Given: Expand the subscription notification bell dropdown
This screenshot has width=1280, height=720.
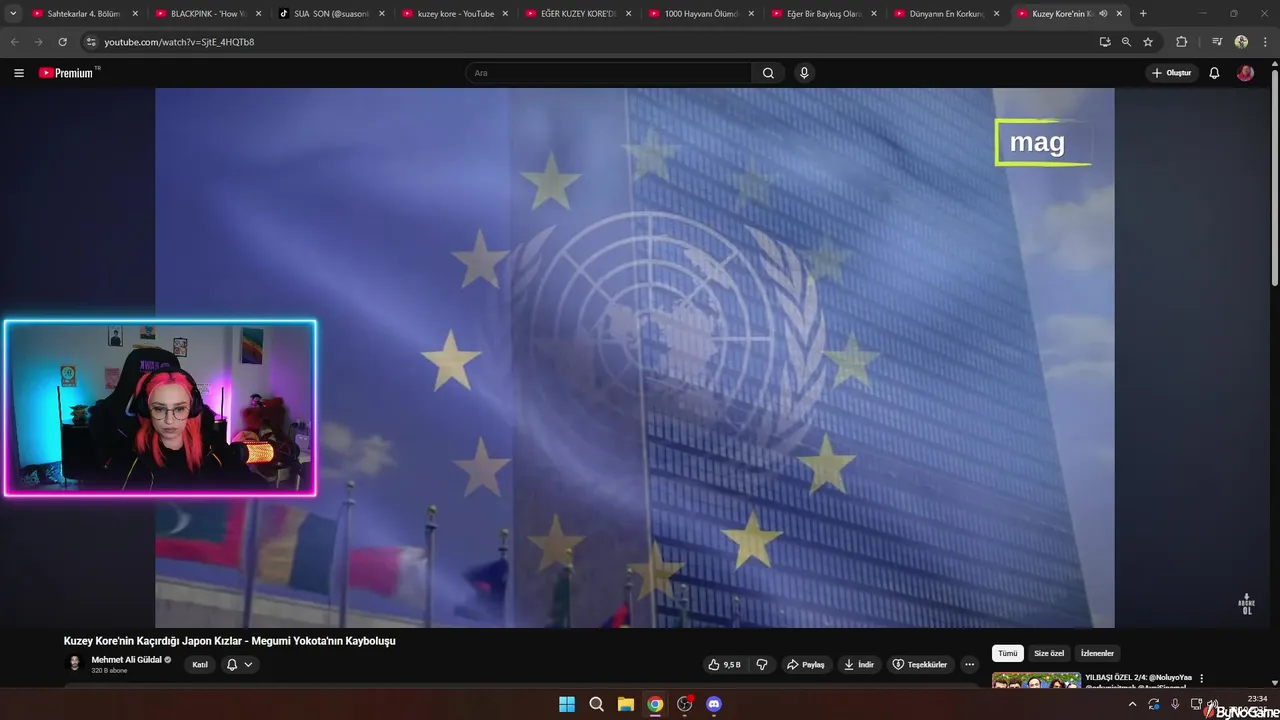Looking at the screenshot, I should click(x=240, y=664).
